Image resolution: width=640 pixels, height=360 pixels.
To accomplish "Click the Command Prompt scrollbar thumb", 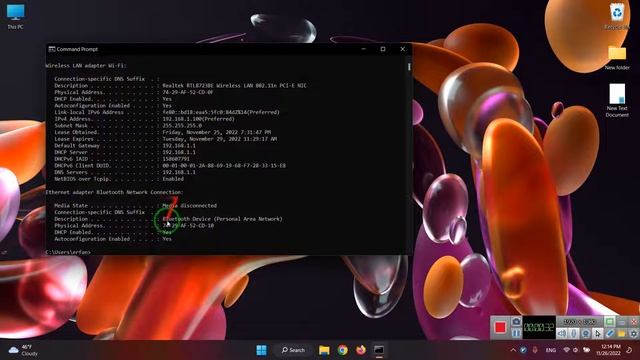I will coord(409,66).
